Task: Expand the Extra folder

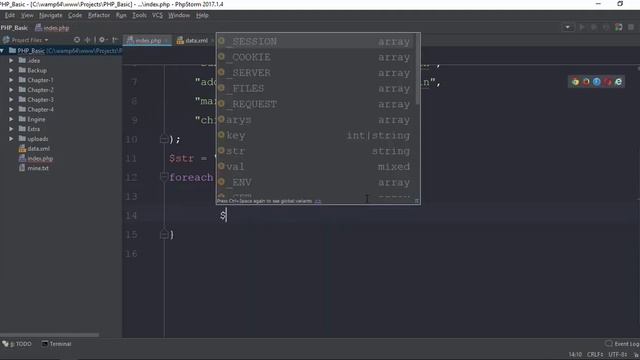Action: point(11,129)
